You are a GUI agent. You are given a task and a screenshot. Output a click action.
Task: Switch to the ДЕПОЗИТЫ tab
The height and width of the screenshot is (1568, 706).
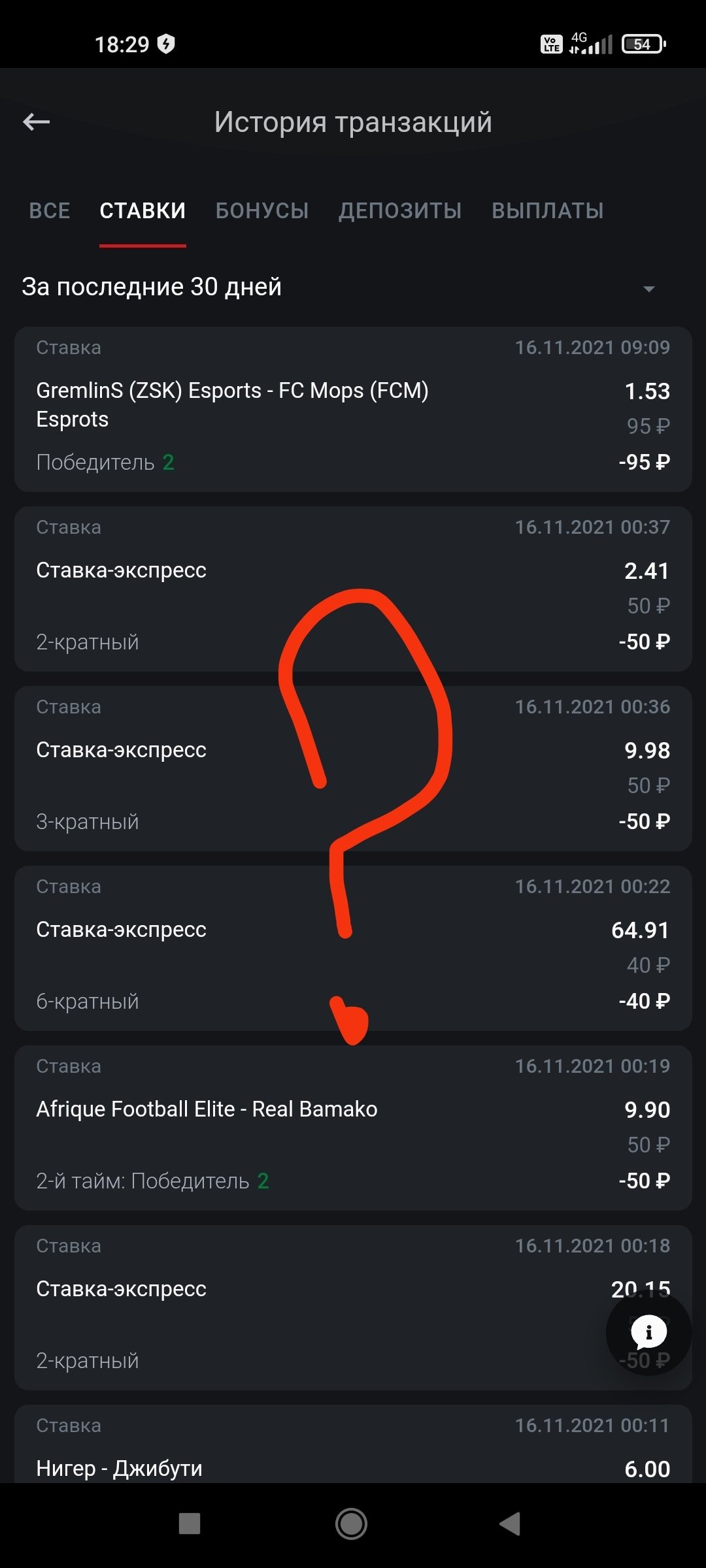coord(400,211)
